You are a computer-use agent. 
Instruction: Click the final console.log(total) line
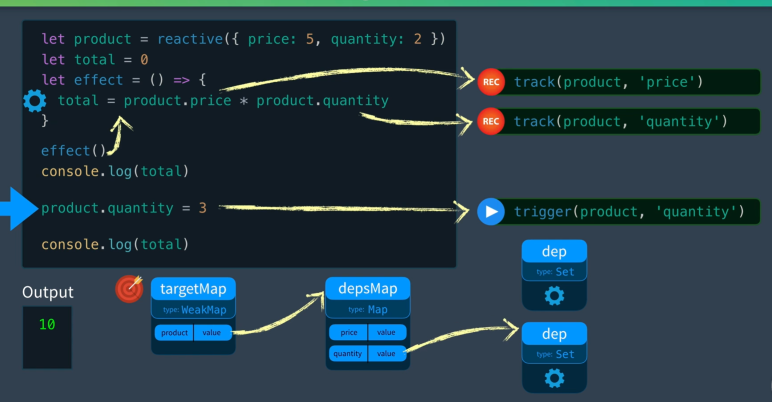(x=115, y=244)
